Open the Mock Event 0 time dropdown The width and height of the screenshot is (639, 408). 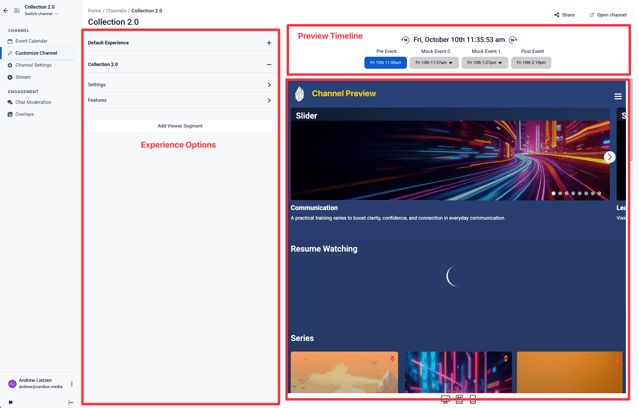coord(434,63)
